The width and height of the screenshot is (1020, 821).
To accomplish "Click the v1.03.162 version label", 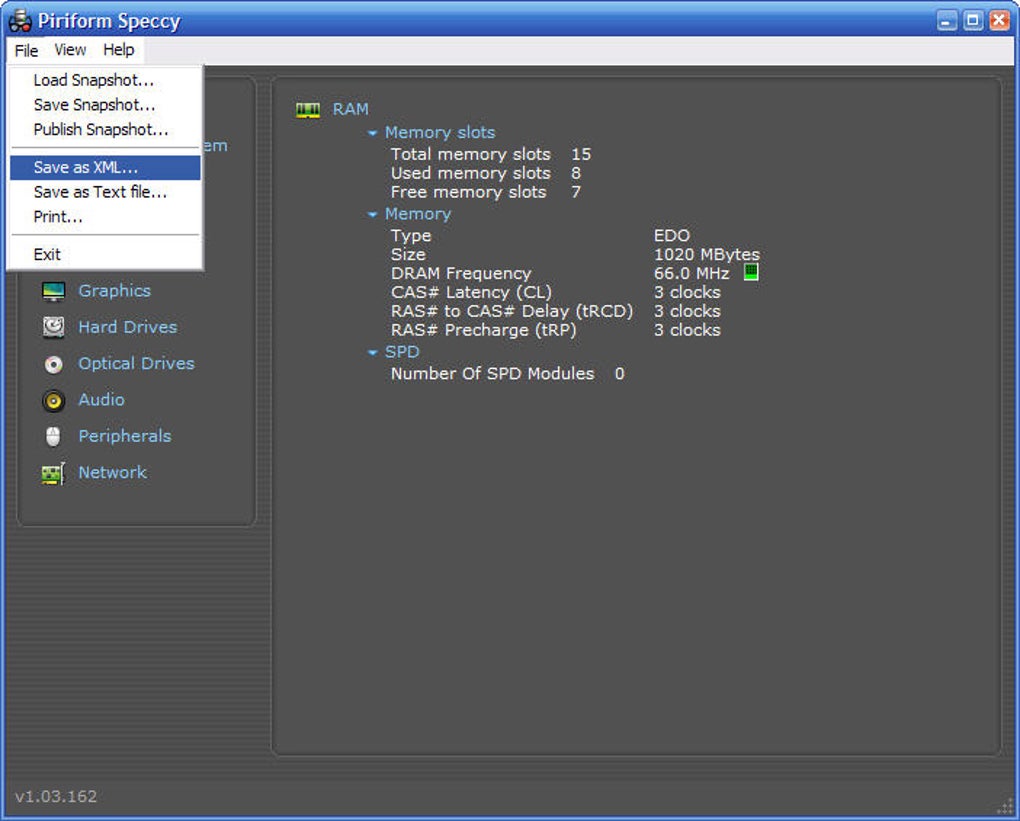I will [x=56, y=796].
